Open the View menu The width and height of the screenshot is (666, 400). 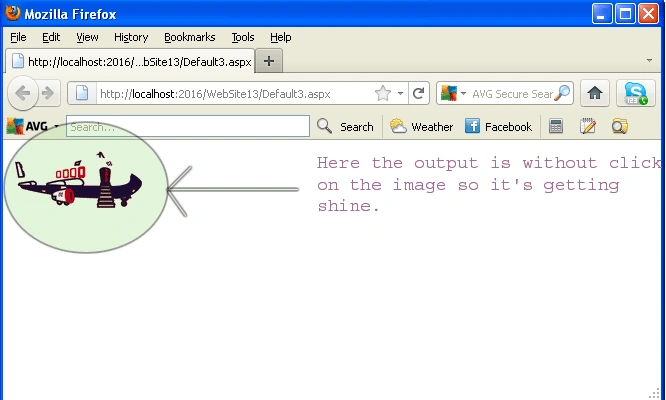tap(87, 37)
